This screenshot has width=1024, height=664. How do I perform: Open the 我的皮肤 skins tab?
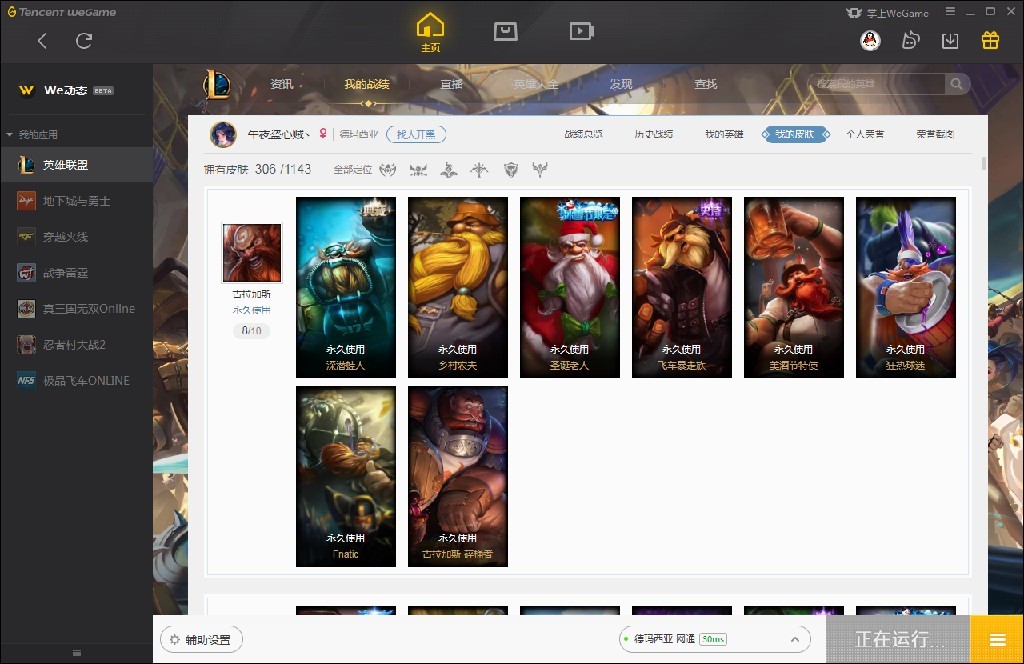795,134
